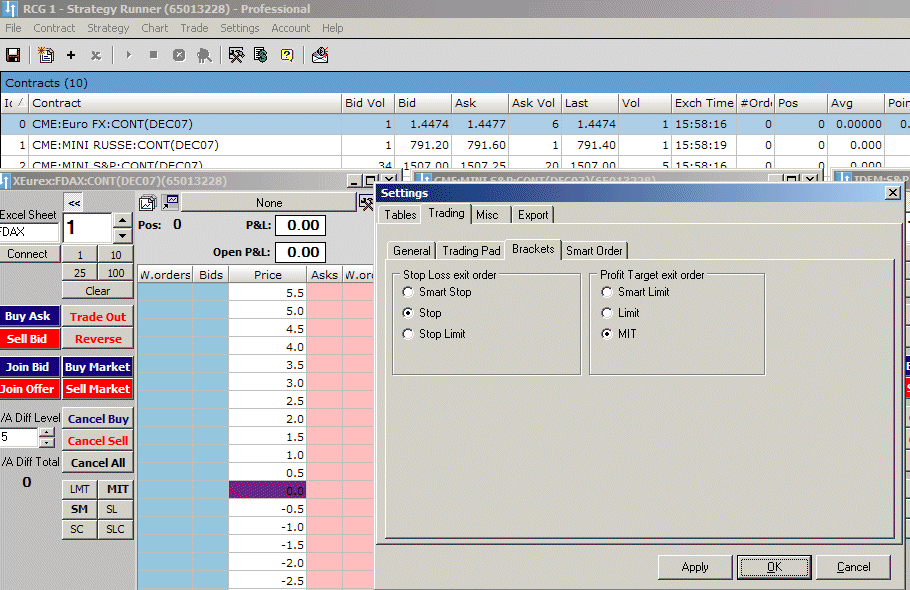The image size is (910, 590).
Task: Switch to the Trading Pad sub-tab
Action: click(x=471, y=251)
